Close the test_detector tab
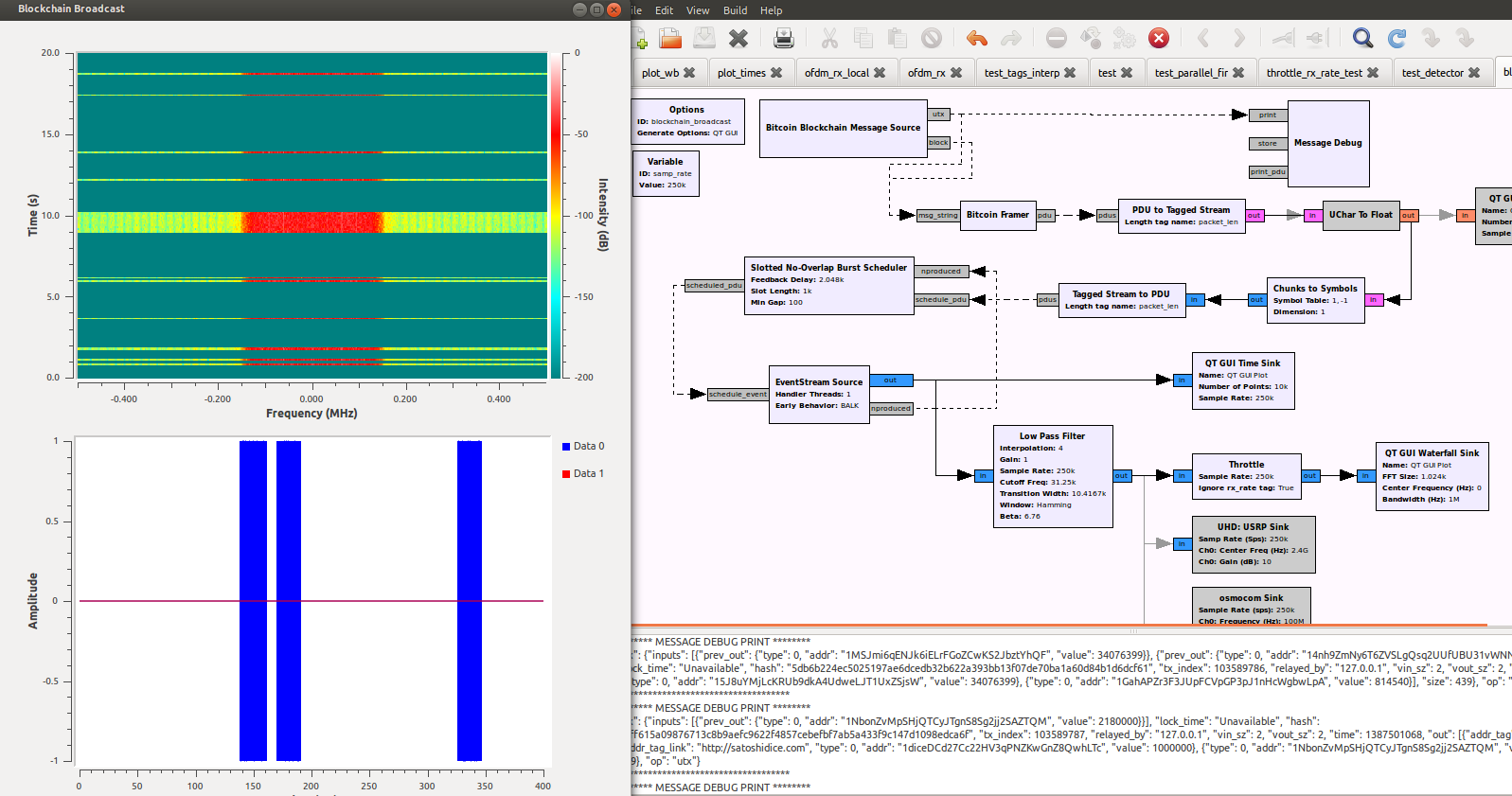This screenshot has width=1512, height=796. 1474,73
